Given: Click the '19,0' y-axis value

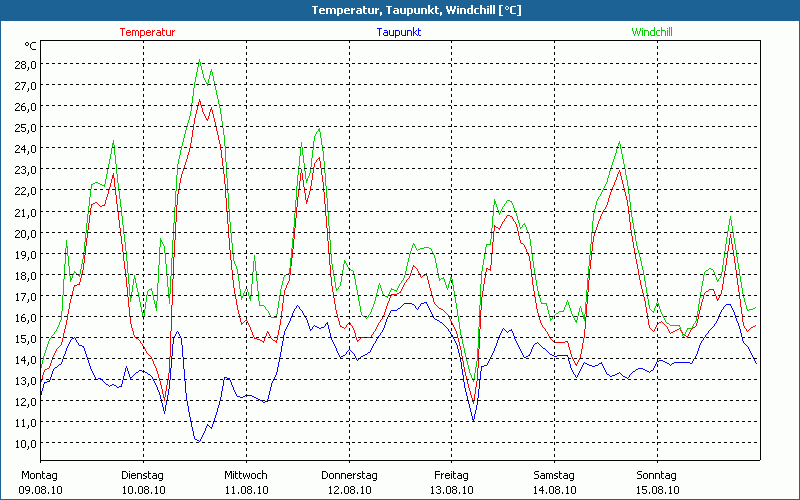Looking at the screenshot, I should tap(26, 255).
